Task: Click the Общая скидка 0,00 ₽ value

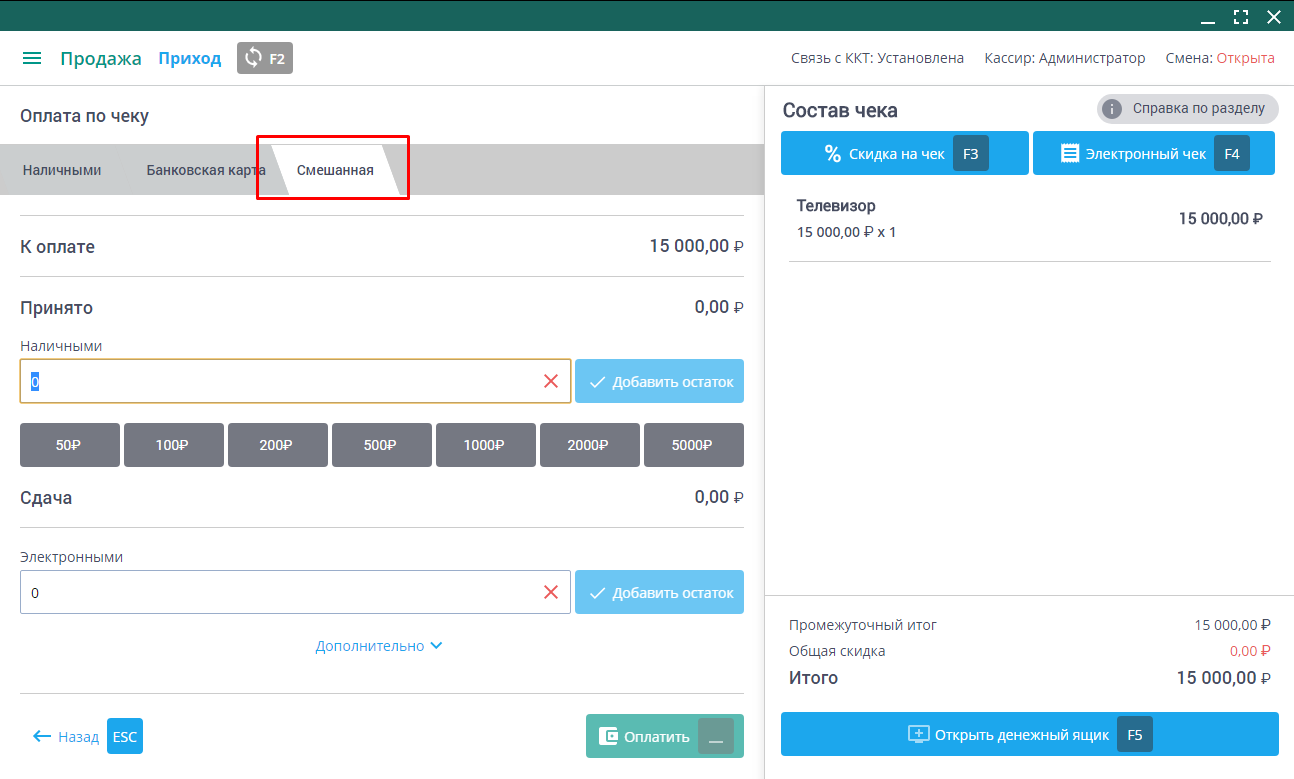Action: click(1250, 651)
